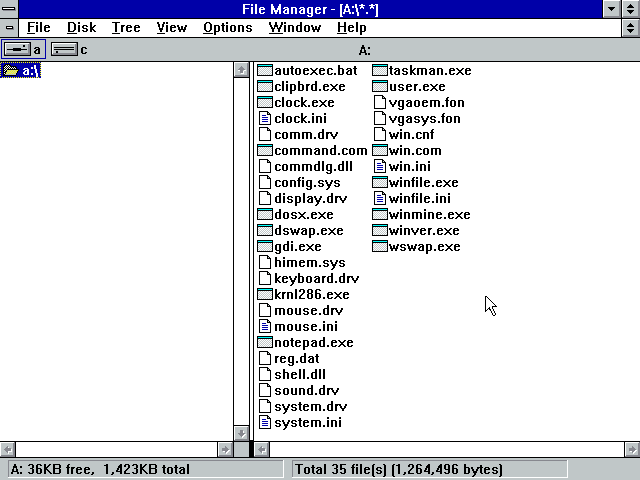Click the keyboard.drv file icon
Image resolution: width=640 pixels, height=480 pixels.
tap(265, 278)
